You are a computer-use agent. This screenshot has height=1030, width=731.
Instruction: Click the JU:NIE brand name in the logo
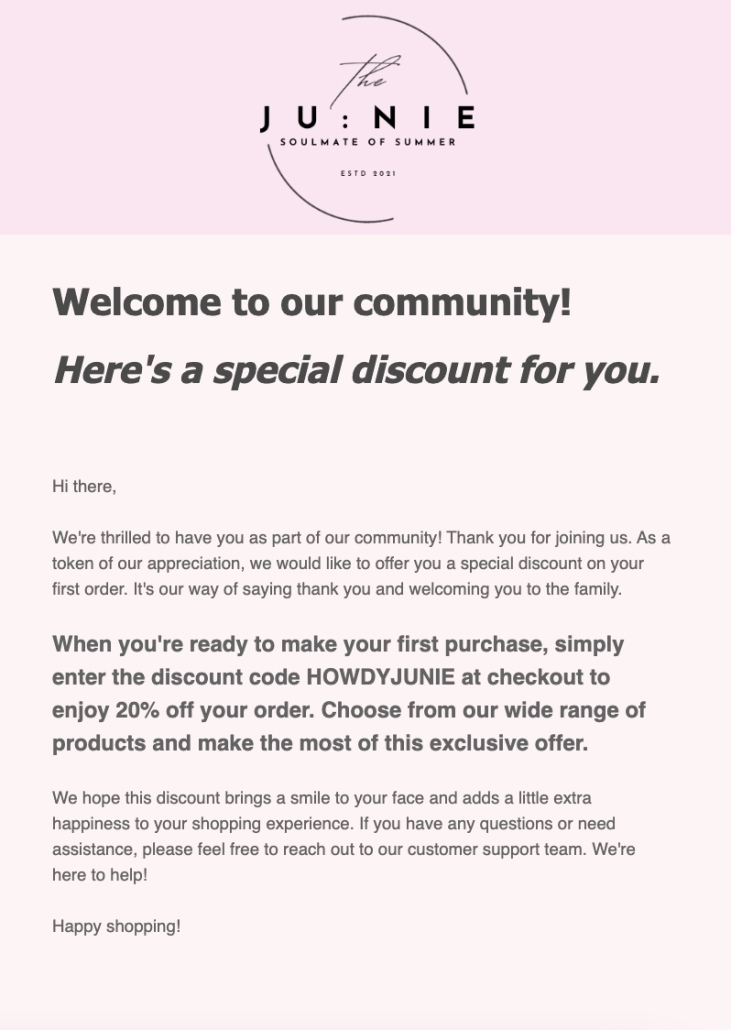[x=367, y=119]
